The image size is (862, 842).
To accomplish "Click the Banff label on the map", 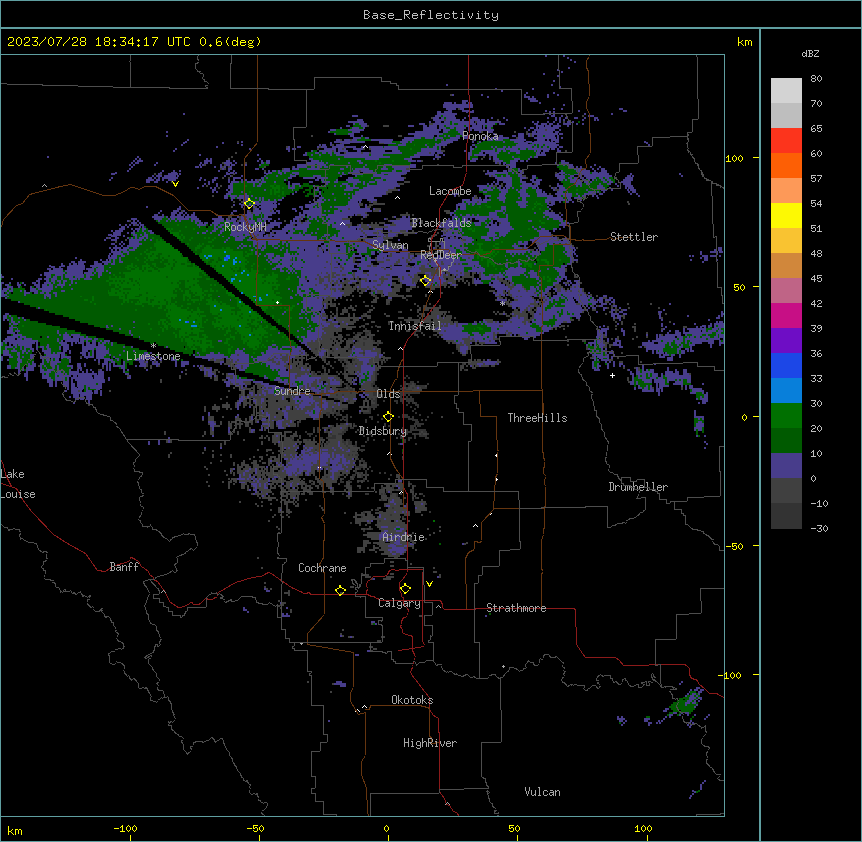I will point(124,567).
